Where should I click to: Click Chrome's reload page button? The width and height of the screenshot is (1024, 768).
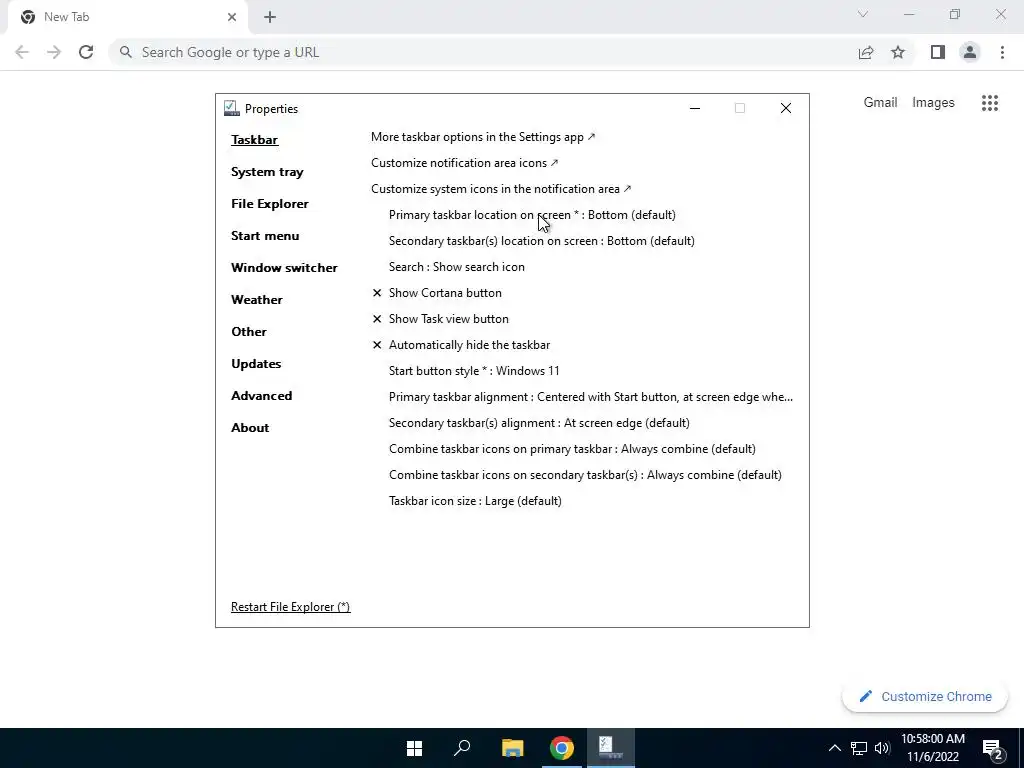tap(86, 52)
